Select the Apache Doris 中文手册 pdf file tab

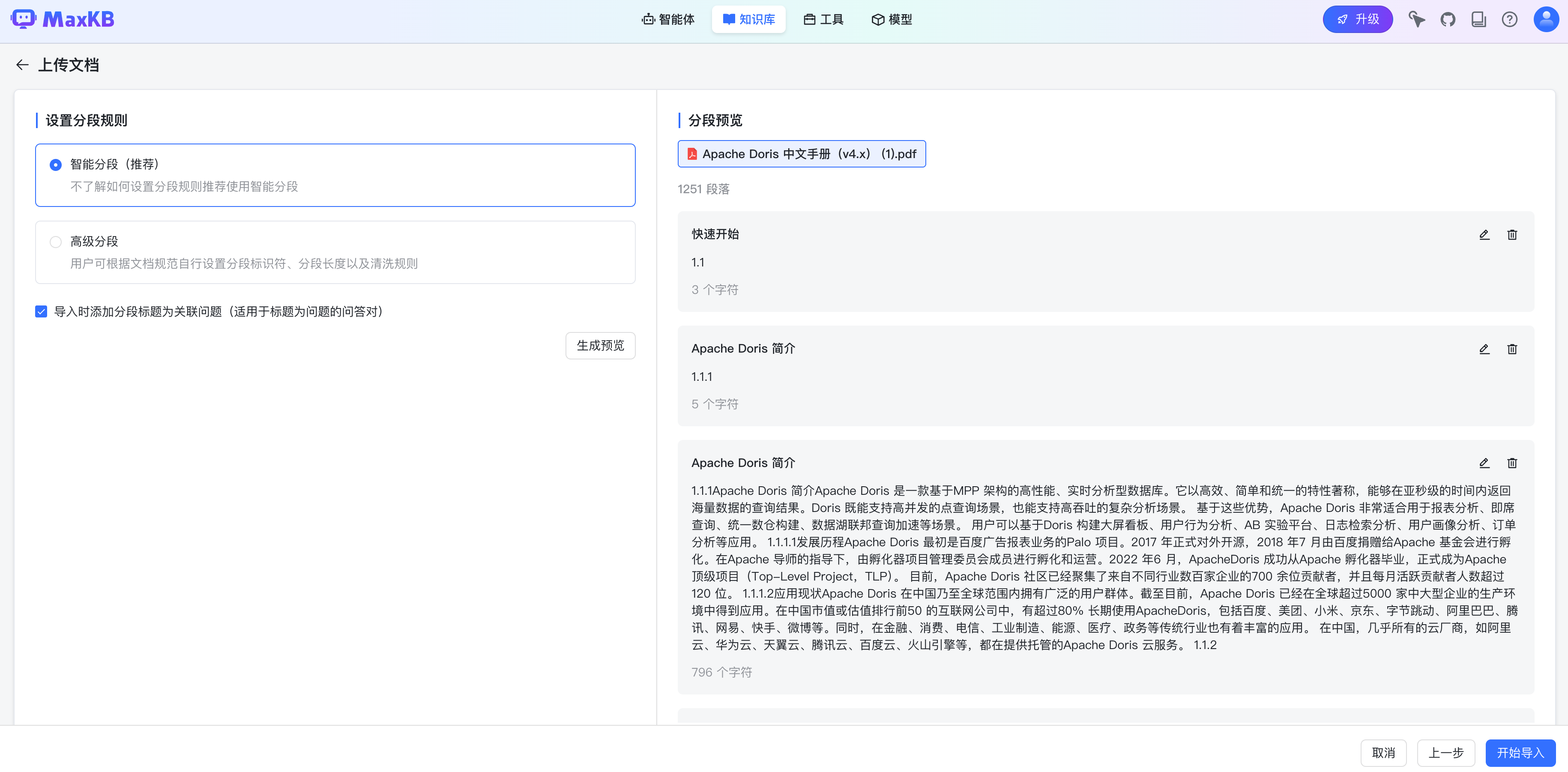point(801,154)
